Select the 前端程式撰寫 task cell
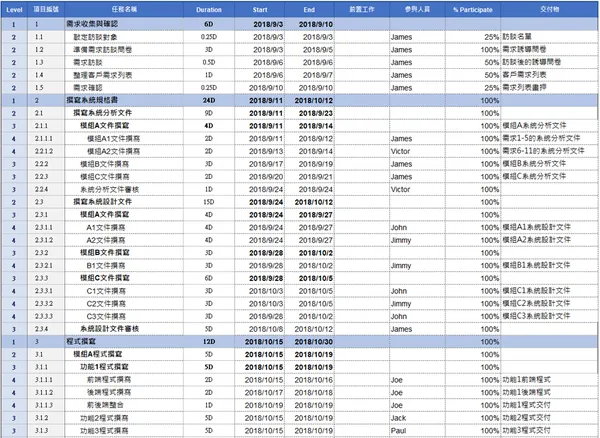The height and width of the screenshot is (438, 600). (124, 379)
